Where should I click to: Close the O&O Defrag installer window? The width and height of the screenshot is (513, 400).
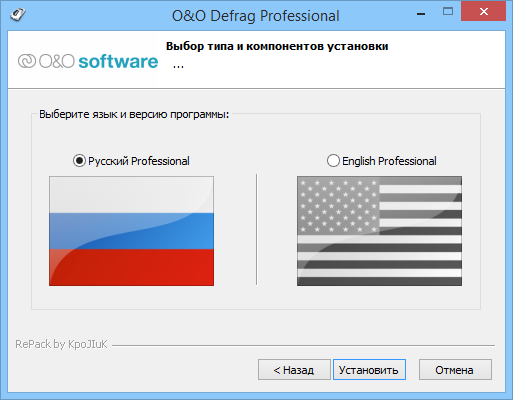pos(483,11)
